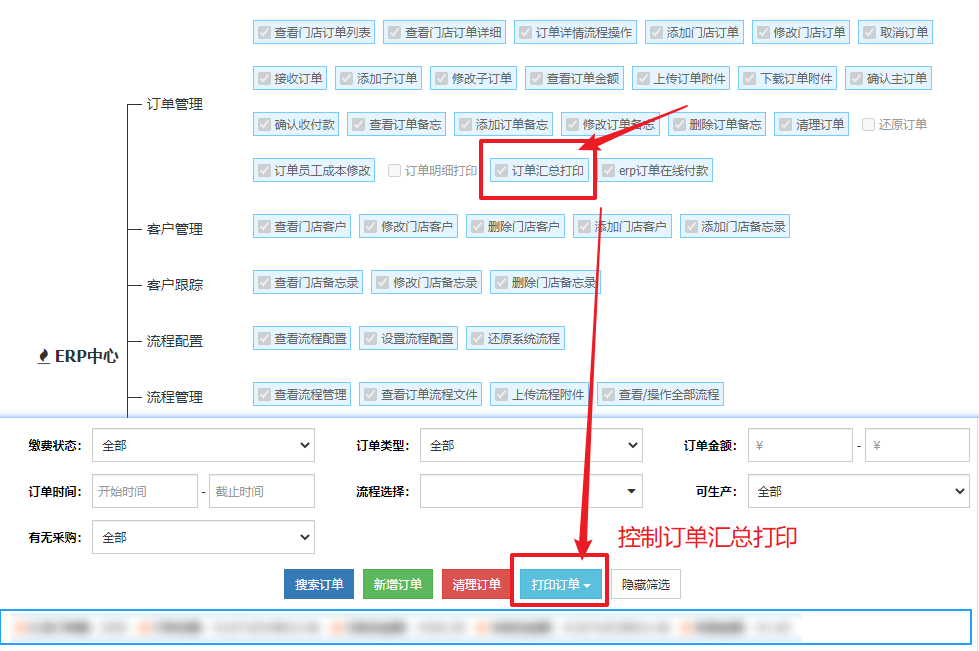Screen dimensions: 979x651
Task: Check the 还原订单 permission box
Action: [x=868, y=125]
